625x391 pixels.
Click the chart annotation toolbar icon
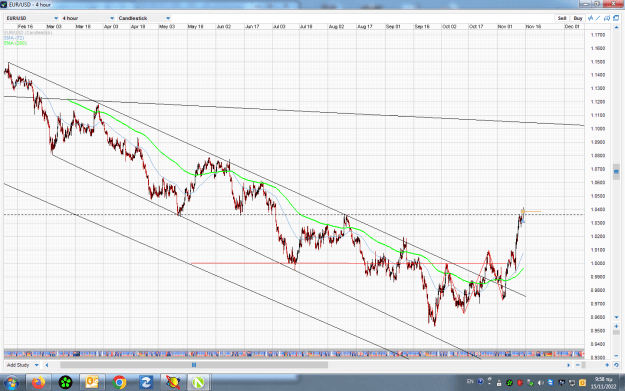point(607,18)
